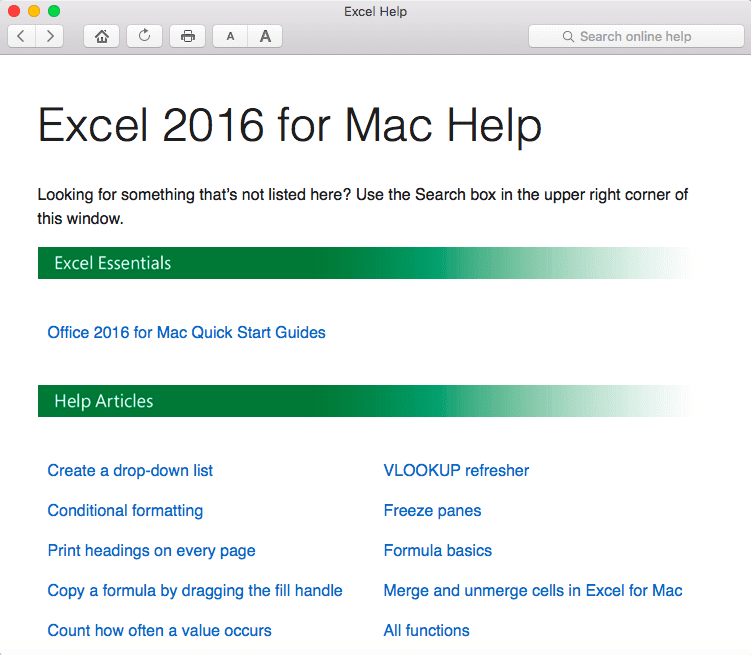Click the magnifying glass search icon

point(570,36)
